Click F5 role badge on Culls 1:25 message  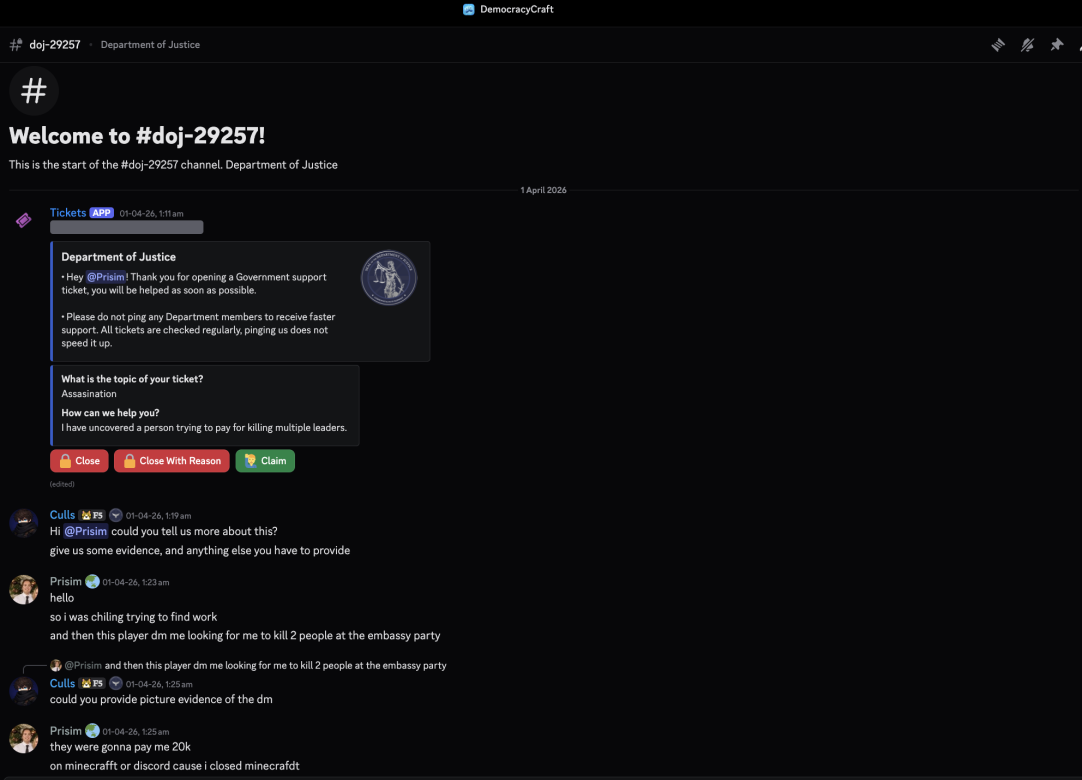[x=92, y=683]
